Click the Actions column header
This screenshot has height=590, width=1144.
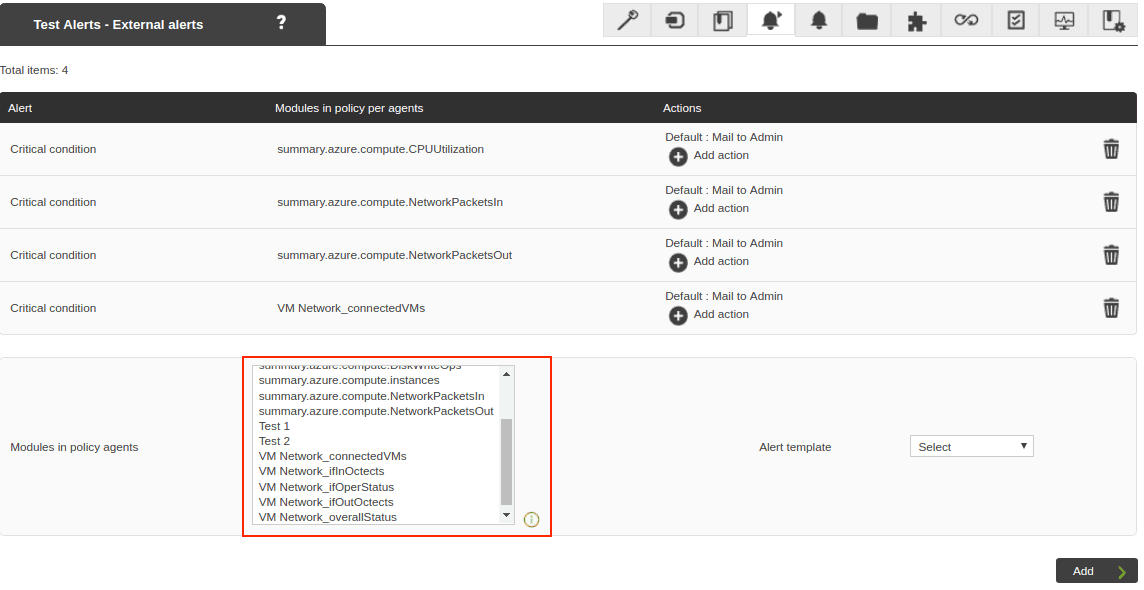[681, 108]
